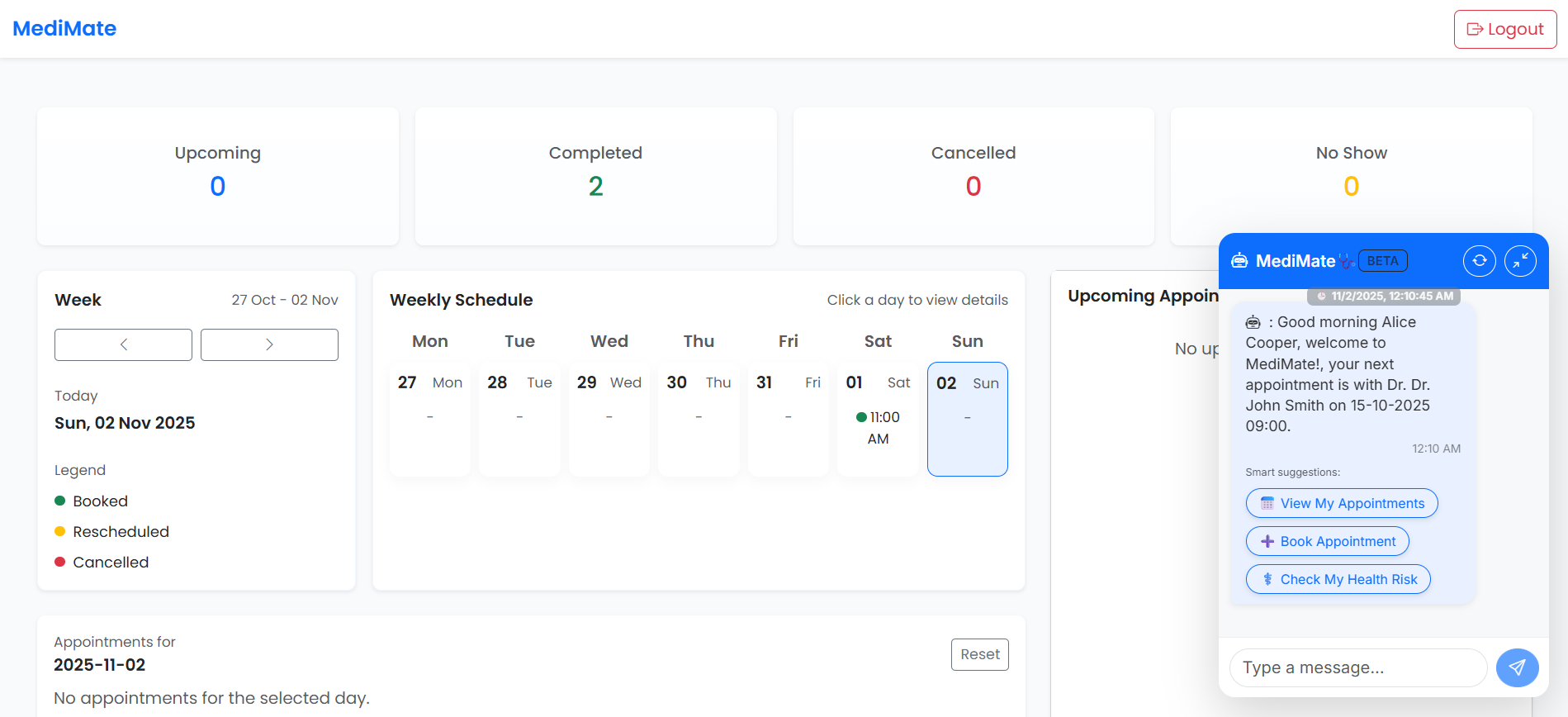The height and width of the screenshot is (717, 1568).
Task: Open Friday 31 day card
Action: [x=788, y=419]
